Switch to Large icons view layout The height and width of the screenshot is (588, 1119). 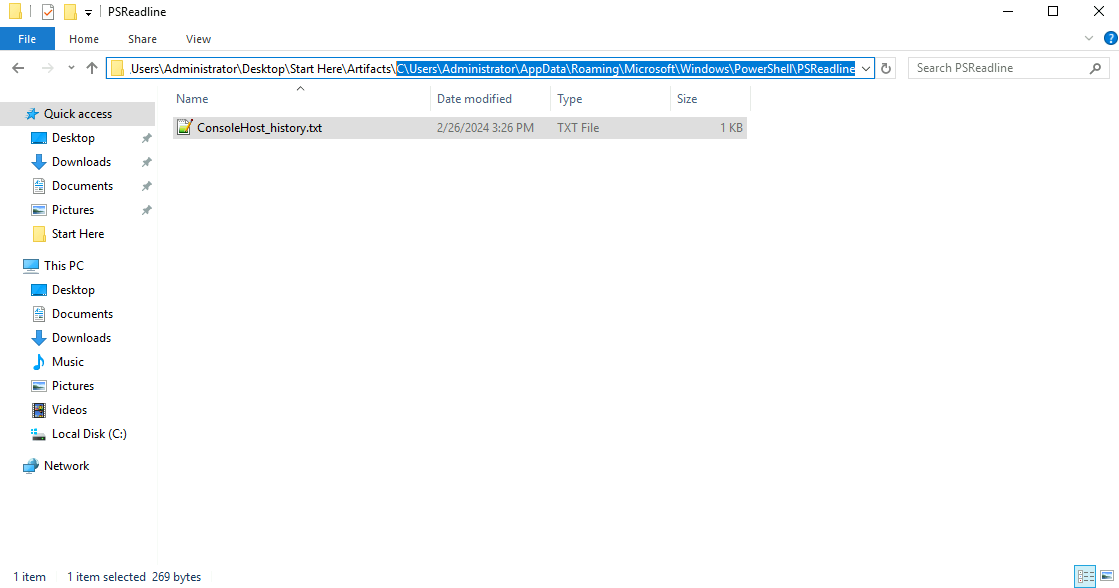click(x=1107, y=576)
